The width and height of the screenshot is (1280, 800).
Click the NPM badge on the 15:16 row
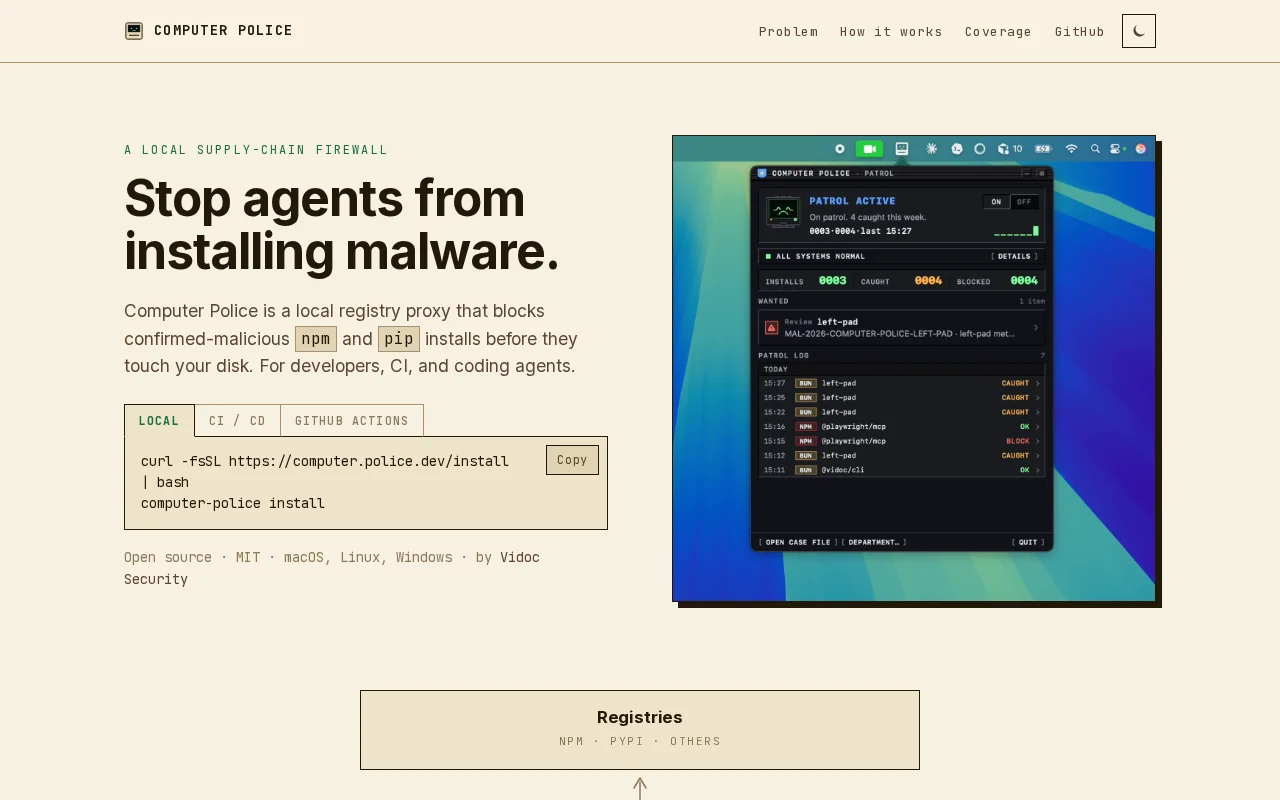pos(806,426)
